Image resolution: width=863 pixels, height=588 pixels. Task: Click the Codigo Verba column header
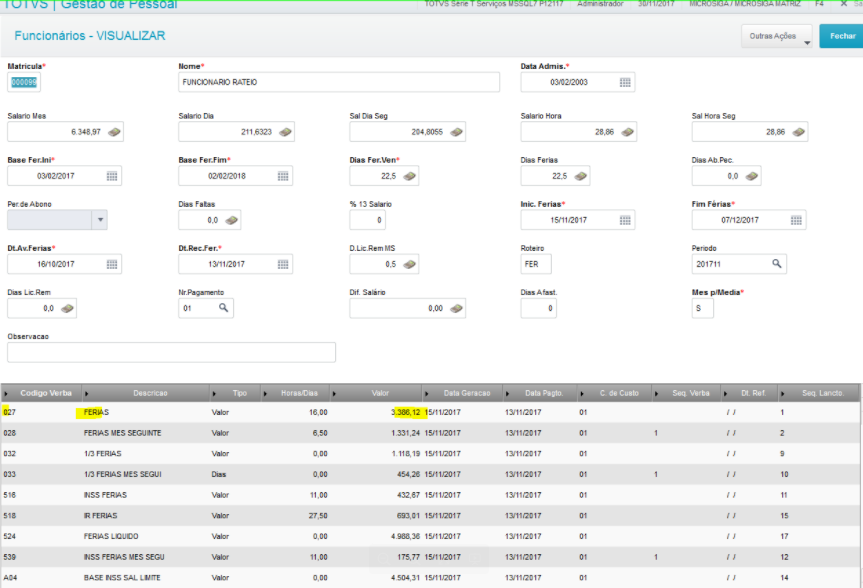46,393
